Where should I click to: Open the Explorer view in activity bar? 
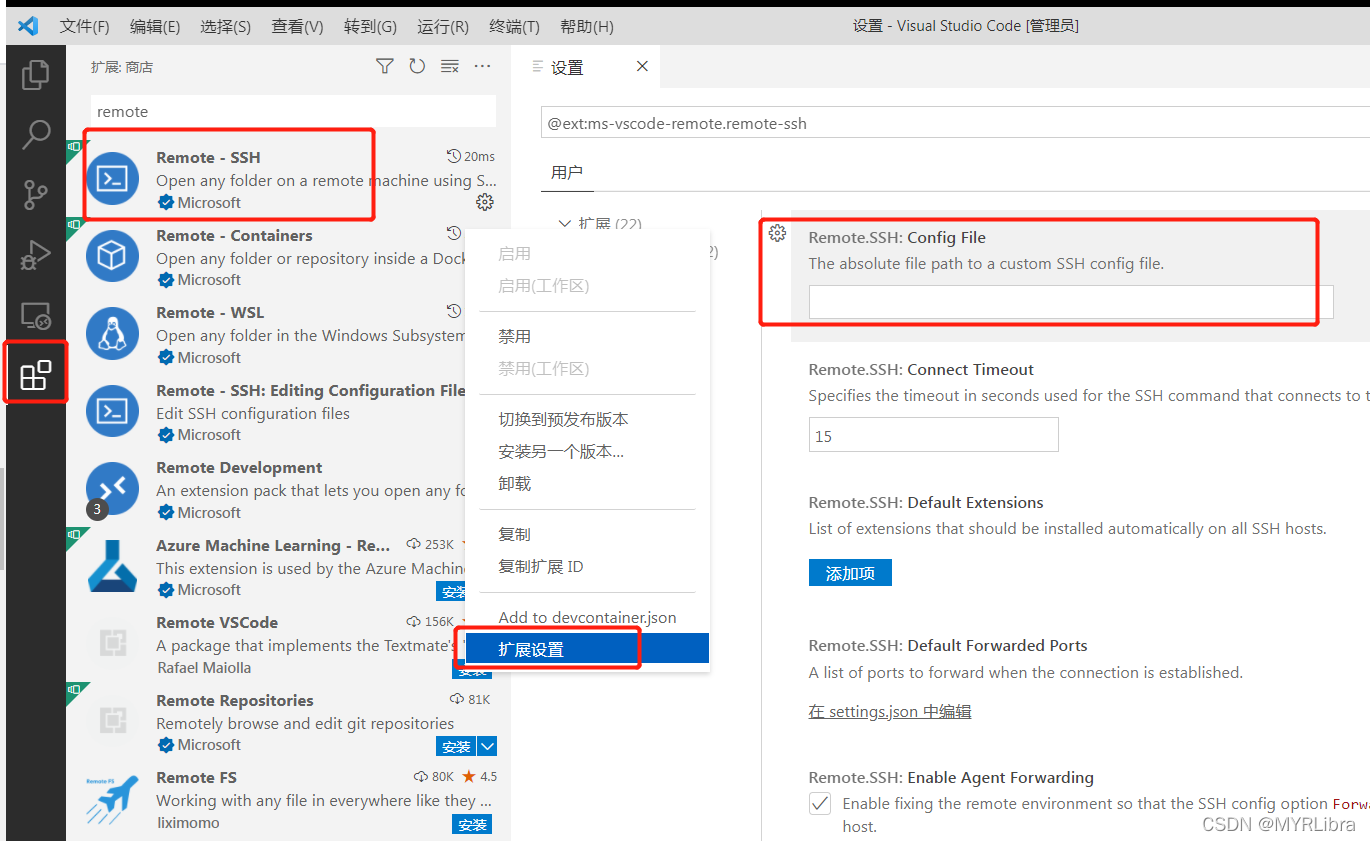[x=36, y=74]
